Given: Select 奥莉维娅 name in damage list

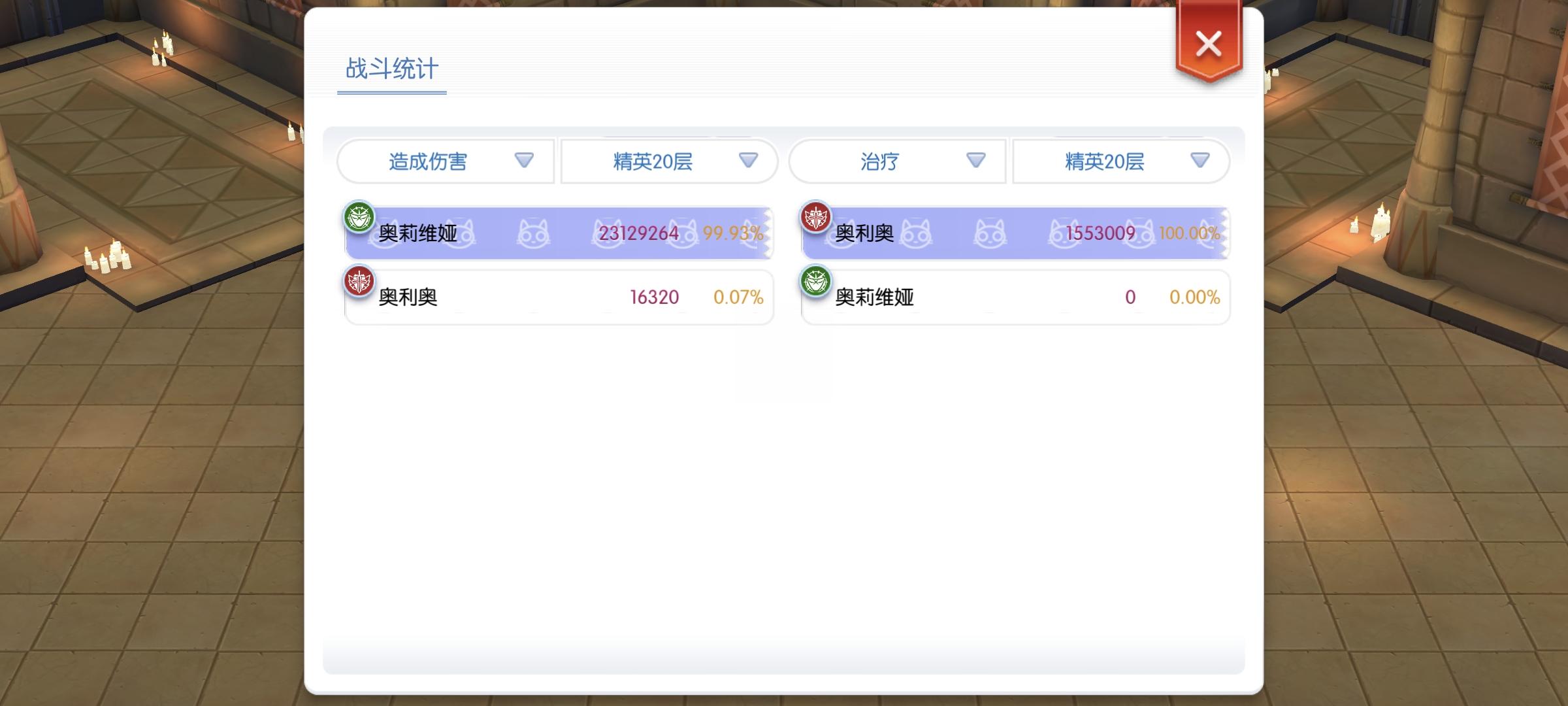Looking at the screenshot, I should 417,233.
